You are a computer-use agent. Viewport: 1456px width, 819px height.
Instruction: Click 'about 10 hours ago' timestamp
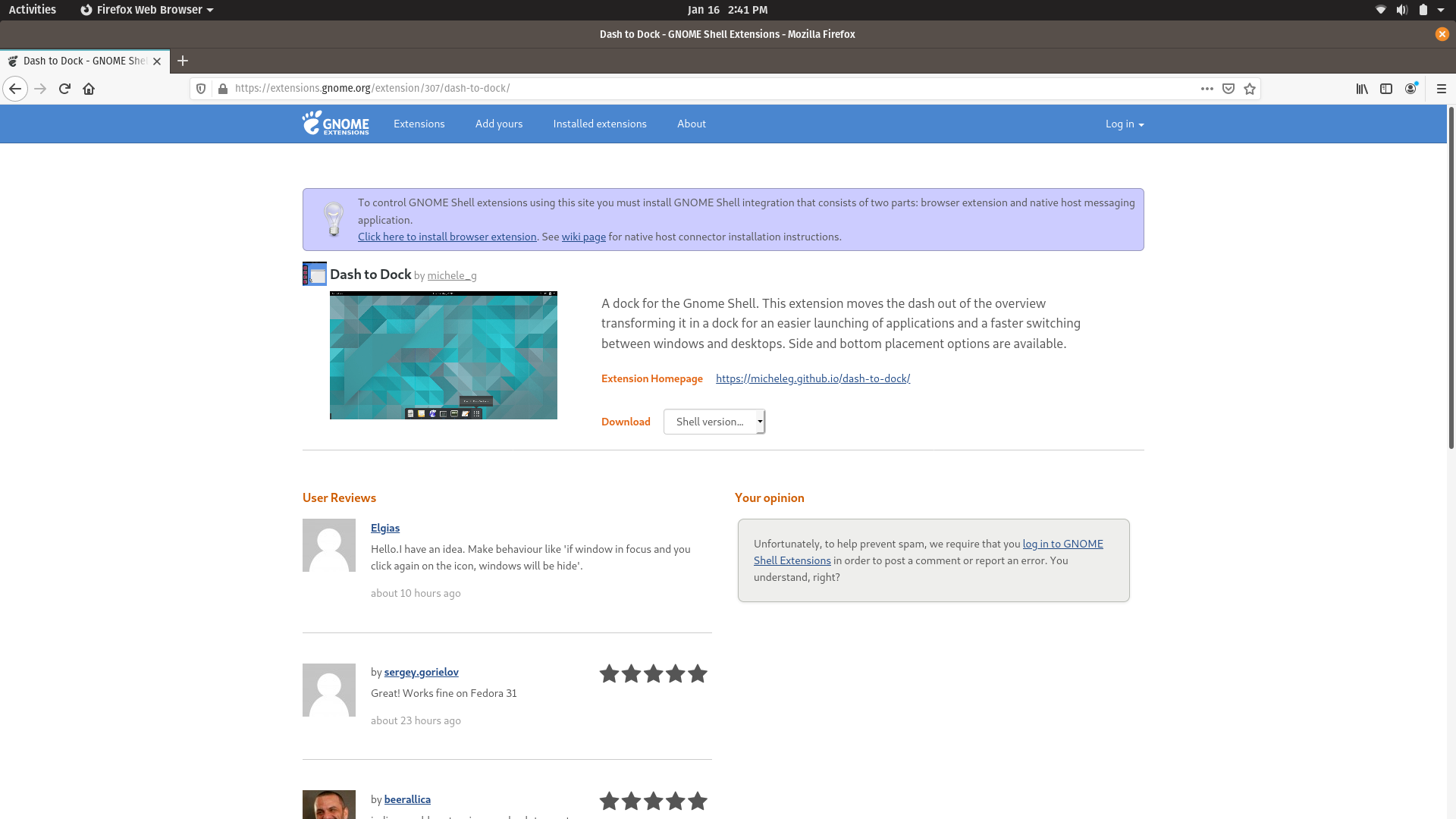416,593
